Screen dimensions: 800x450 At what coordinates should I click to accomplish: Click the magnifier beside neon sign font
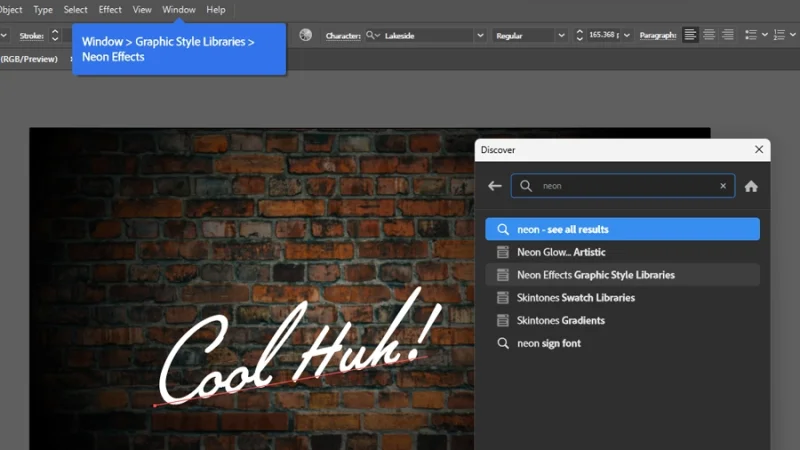coord(503,343)
